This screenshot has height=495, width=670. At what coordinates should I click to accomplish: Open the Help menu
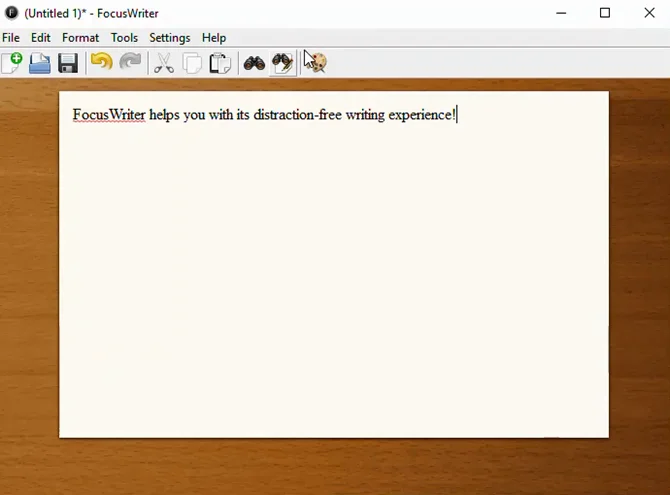[214, 38]
